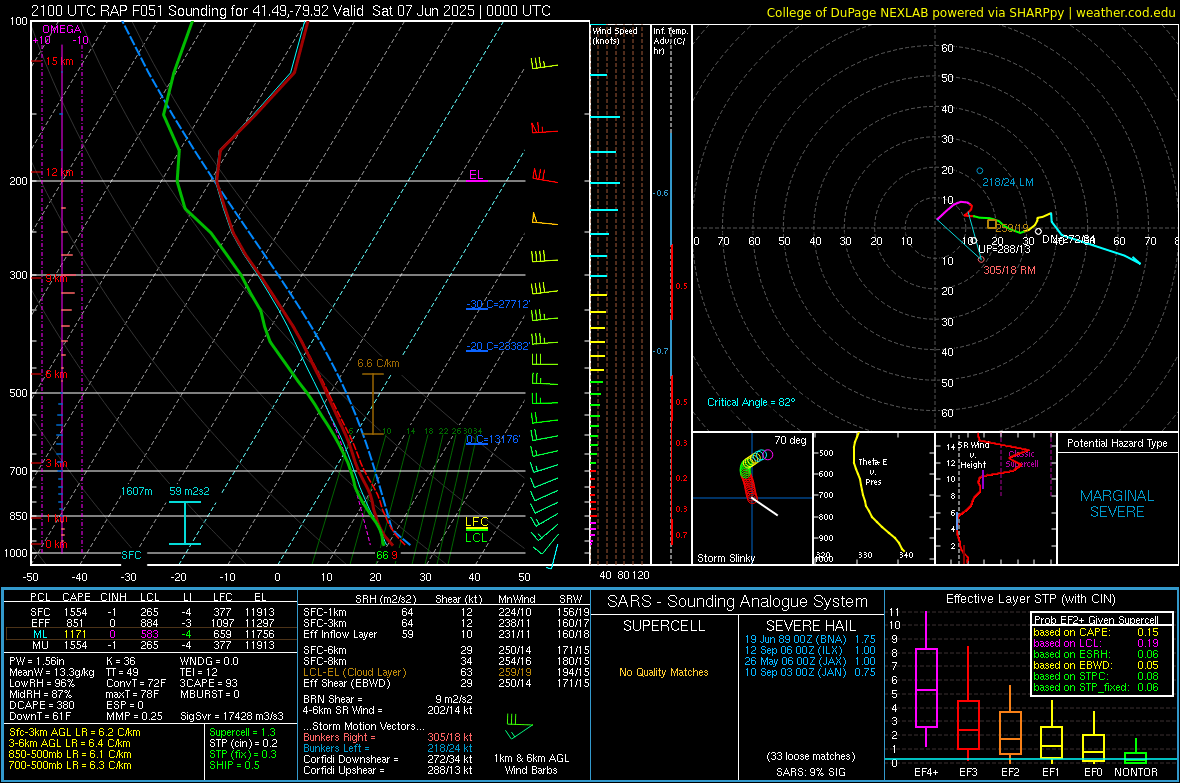The height and width of the screenshot is (783, 1180).
Task: Click the 'UP=288/13' hodograph label
Action: [1004, 249]
